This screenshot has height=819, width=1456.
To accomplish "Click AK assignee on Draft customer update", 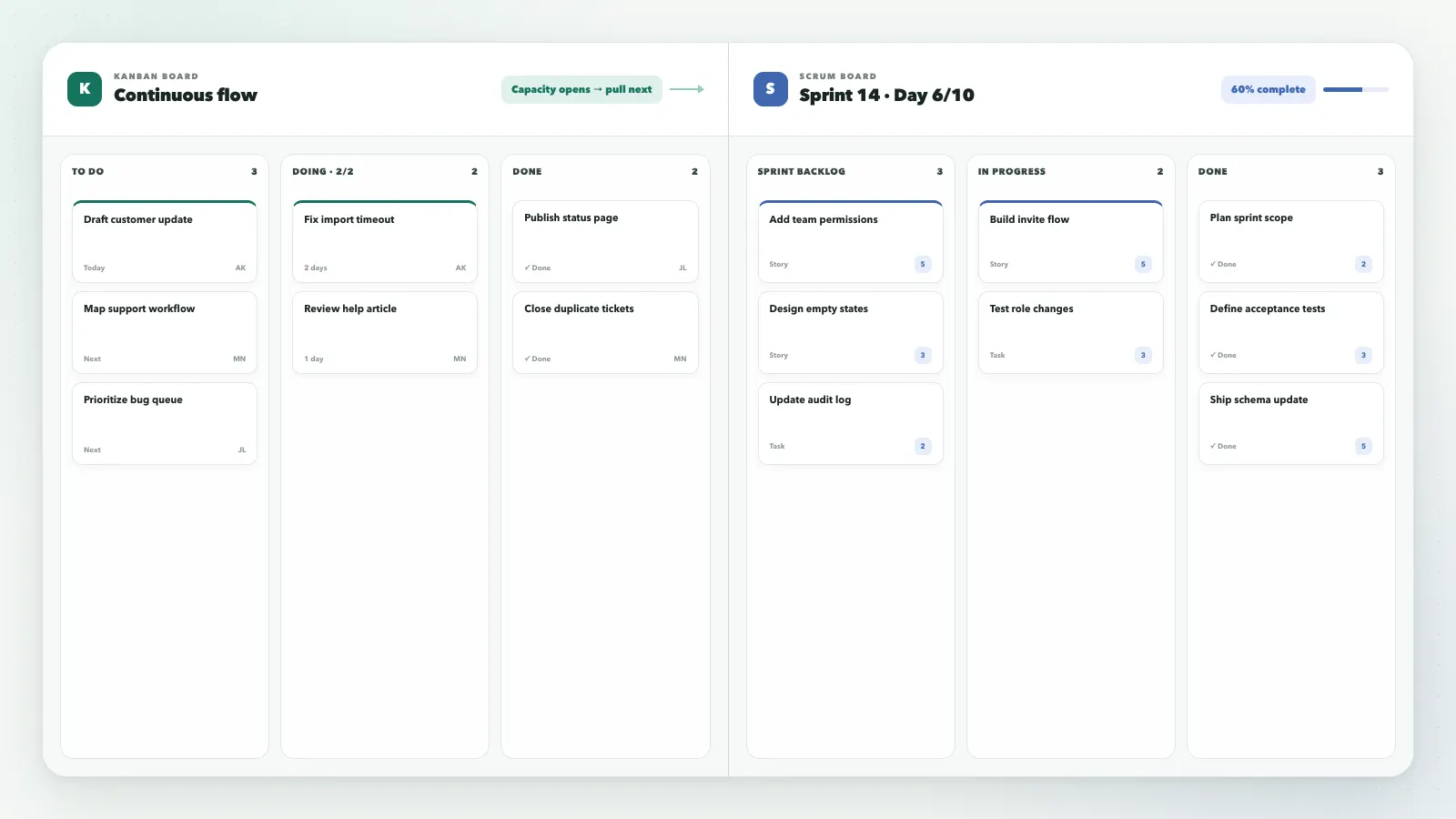I will click(x=240, y=268).
